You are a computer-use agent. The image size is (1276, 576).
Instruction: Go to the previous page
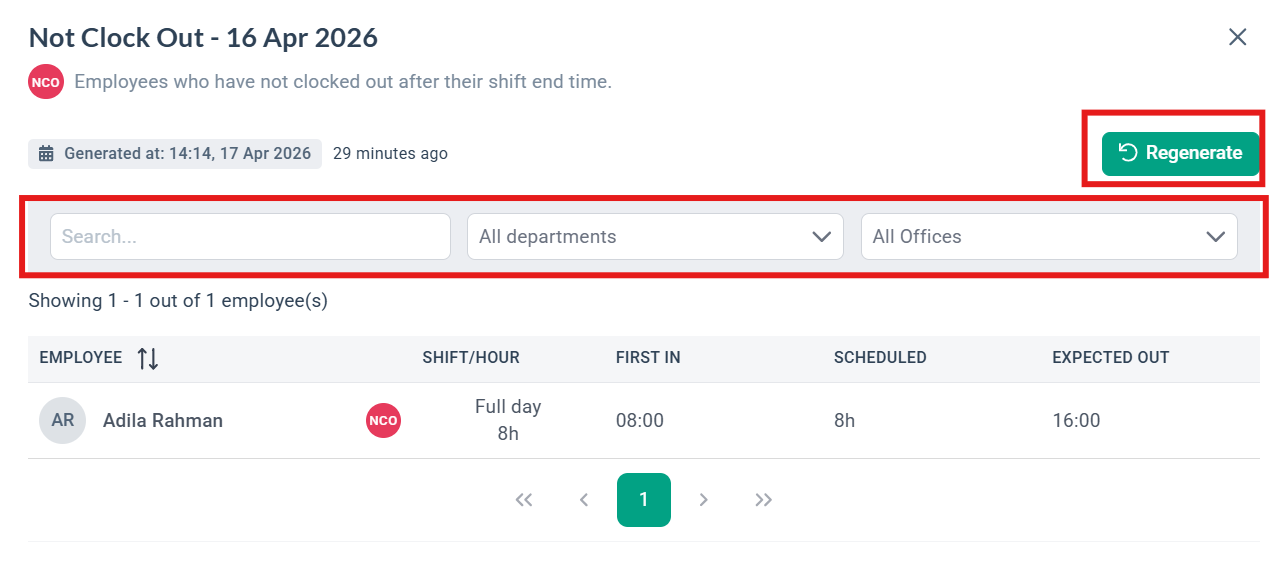[584, 500]
